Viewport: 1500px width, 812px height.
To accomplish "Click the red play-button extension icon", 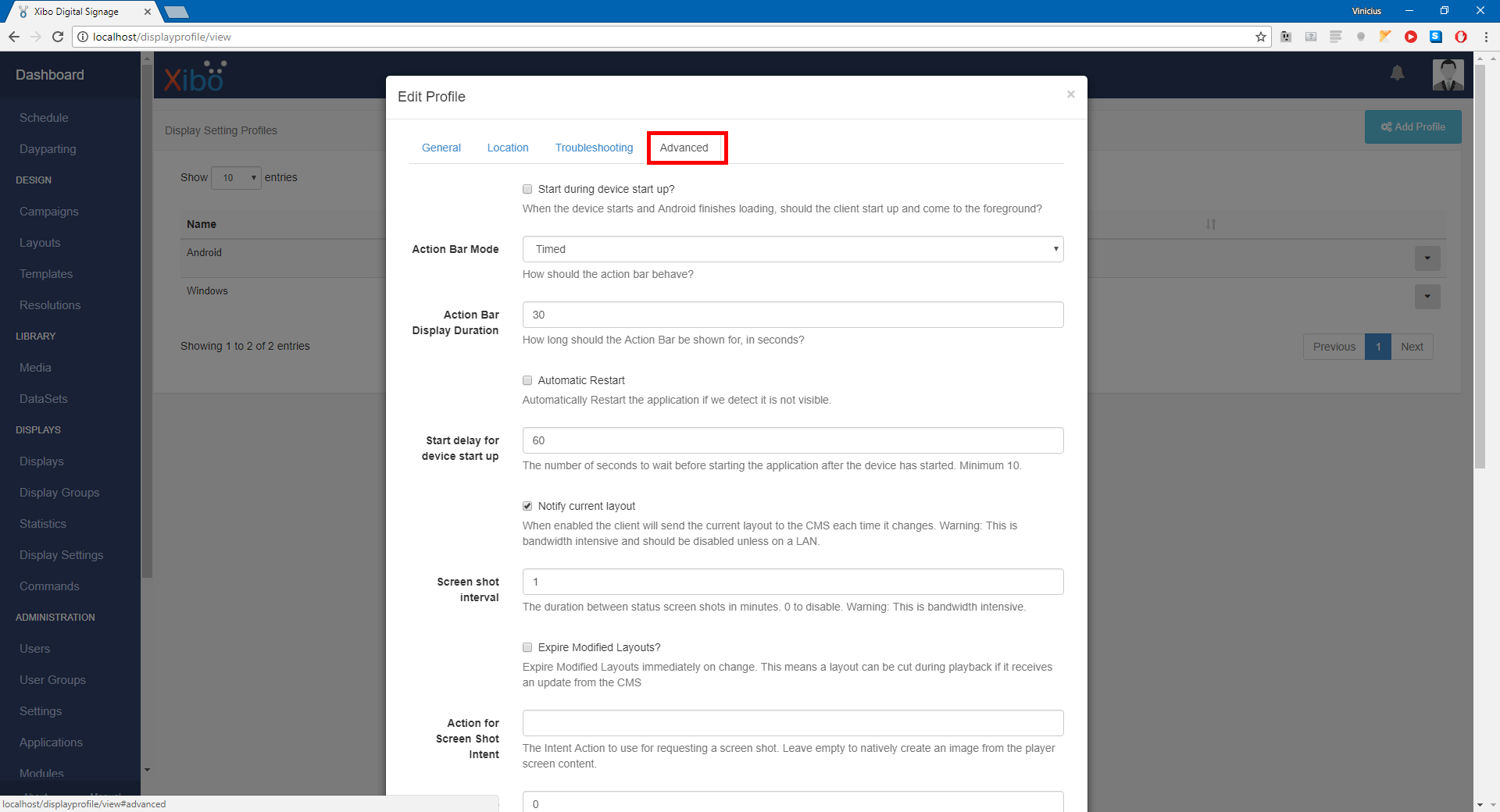I will (1411, 37).
